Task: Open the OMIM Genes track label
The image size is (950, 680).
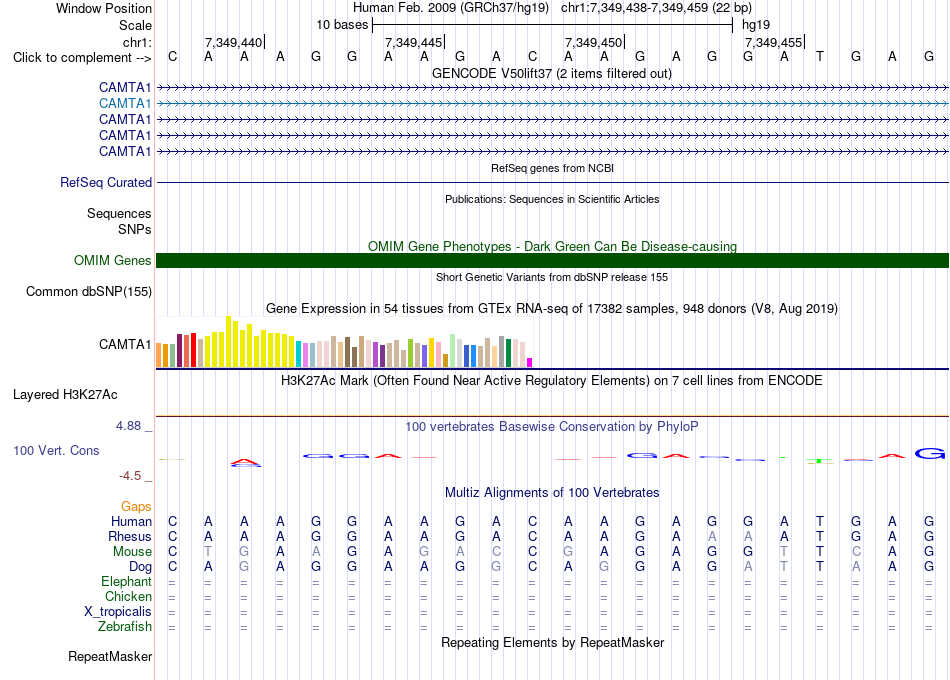Action: click(113, 261)
